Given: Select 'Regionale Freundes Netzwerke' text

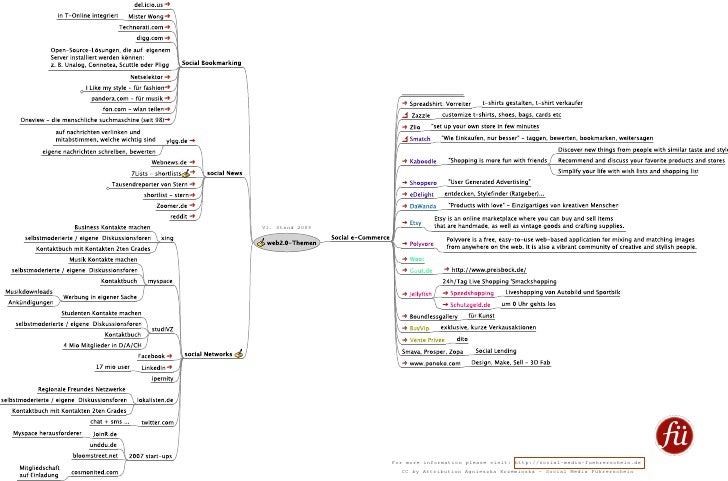Looking at the screenshot, I should click(x=82, y=389).
